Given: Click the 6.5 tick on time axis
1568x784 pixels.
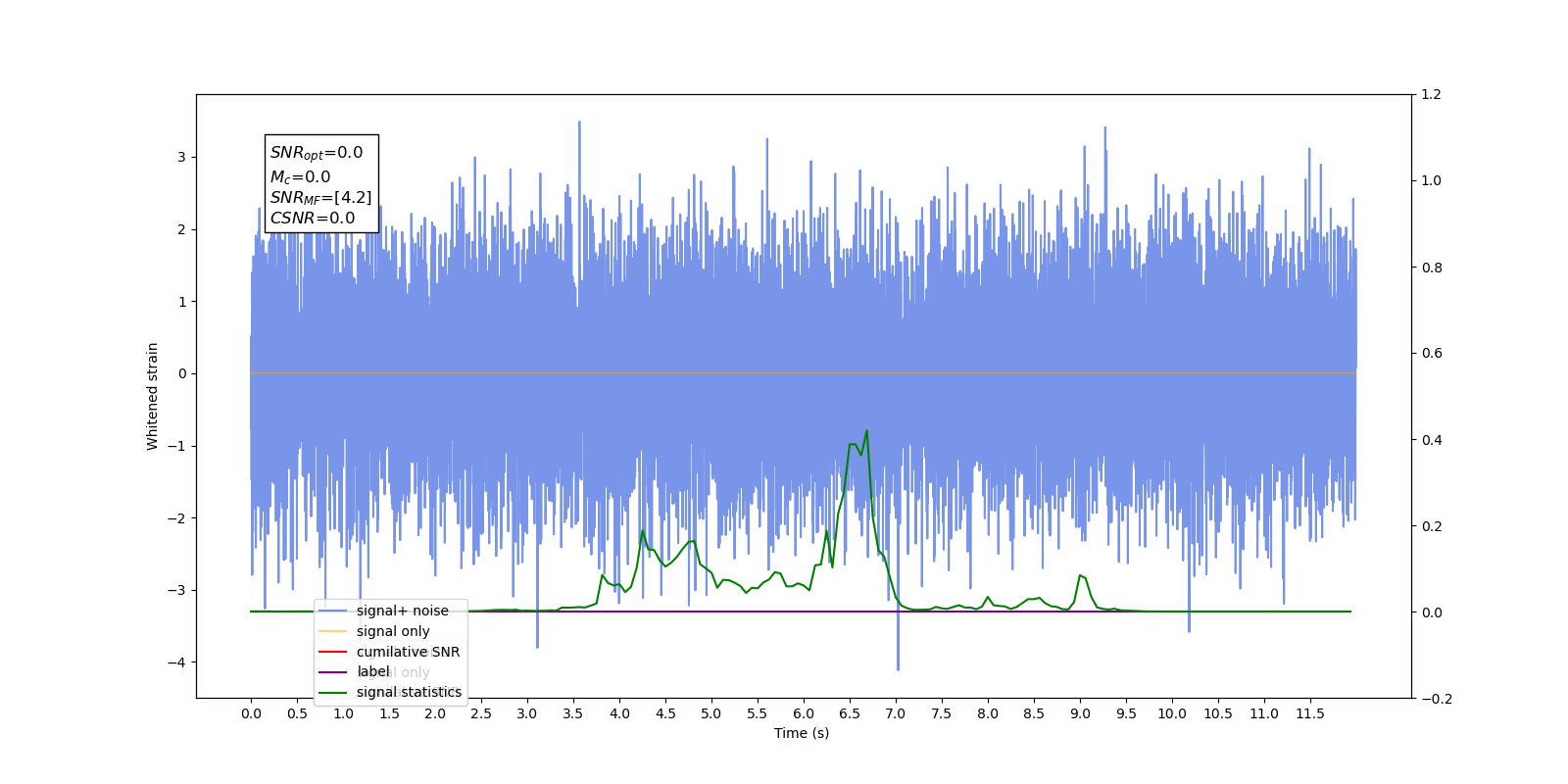Looking at the screenshot, I should (x=850, y=713).
